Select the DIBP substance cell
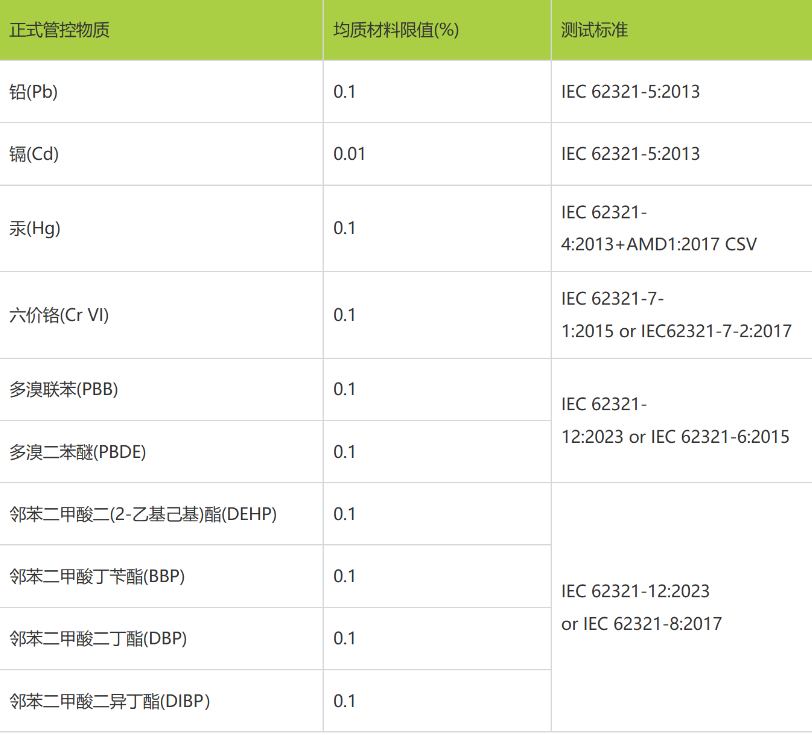Viewport: 812px width, 735px height. (x=110, y=701)
